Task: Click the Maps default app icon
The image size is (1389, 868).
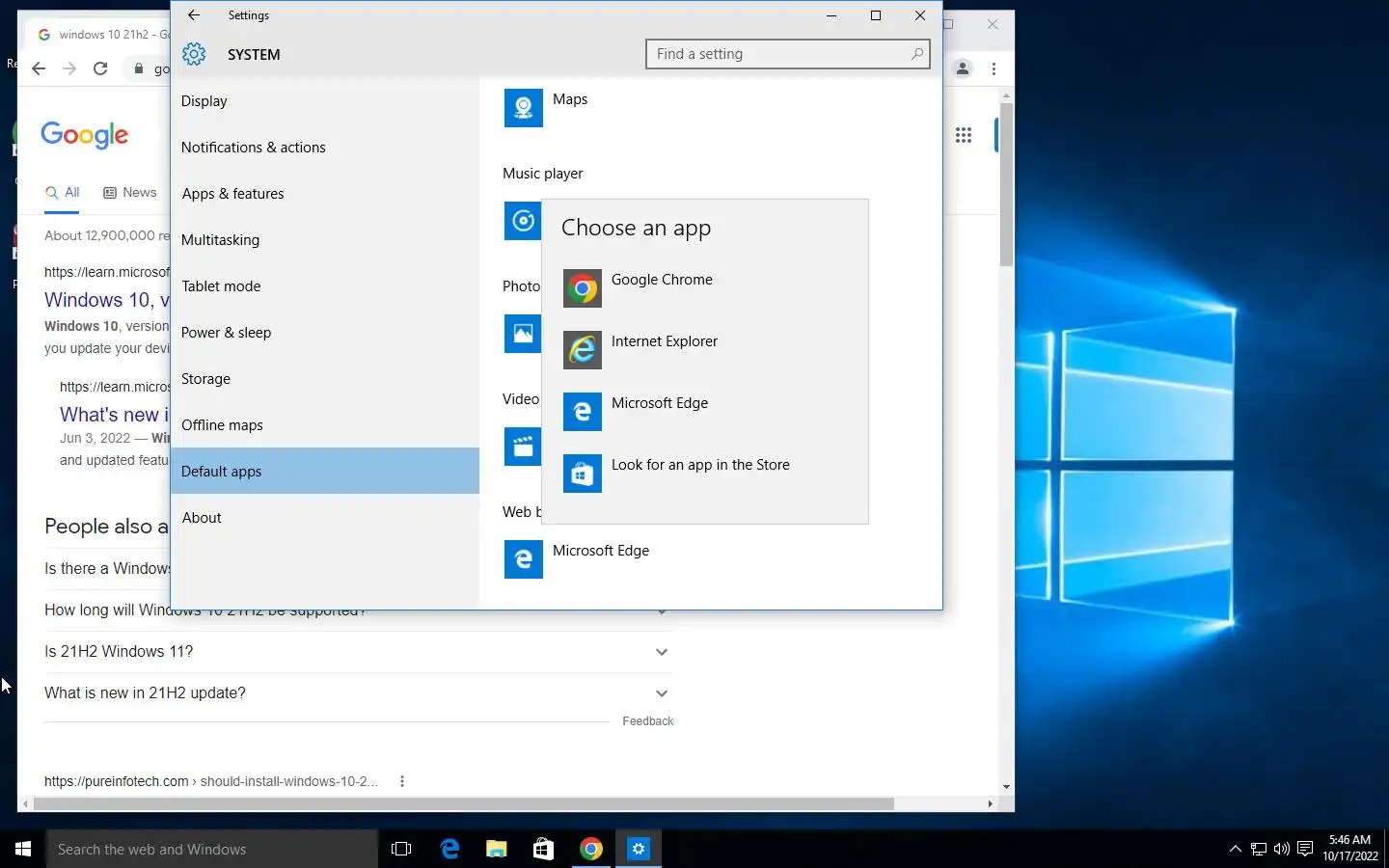Action: tap(524, 108)
